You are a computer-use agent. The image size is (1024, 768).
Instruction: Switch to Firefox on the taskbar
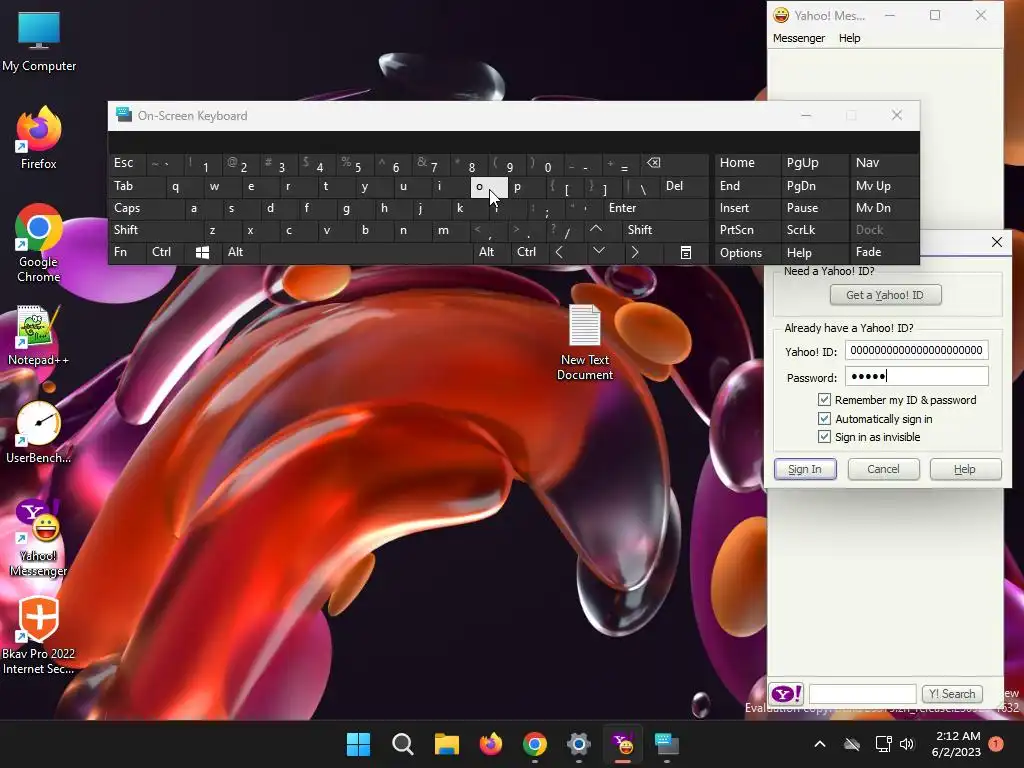coord(490,744)
